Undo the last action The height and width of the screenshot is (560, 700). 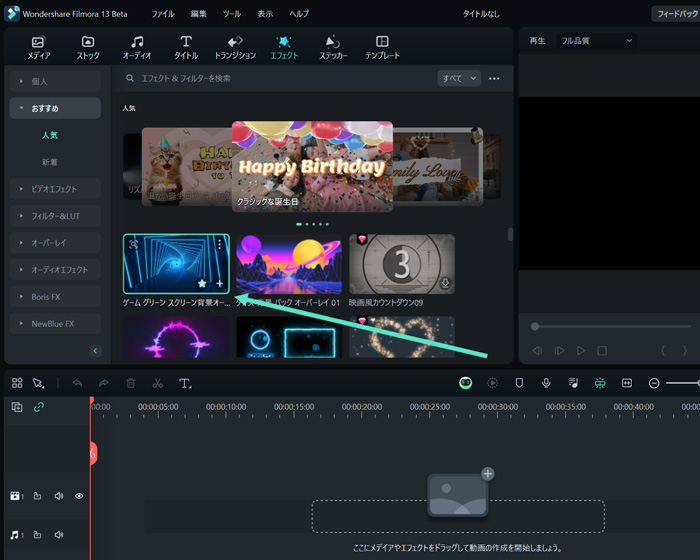(x=77, y=383)
